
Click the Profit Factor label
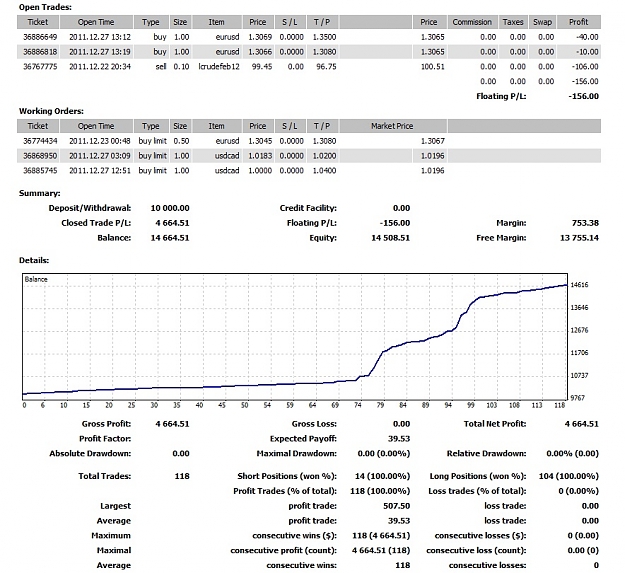tap(105, 439)
